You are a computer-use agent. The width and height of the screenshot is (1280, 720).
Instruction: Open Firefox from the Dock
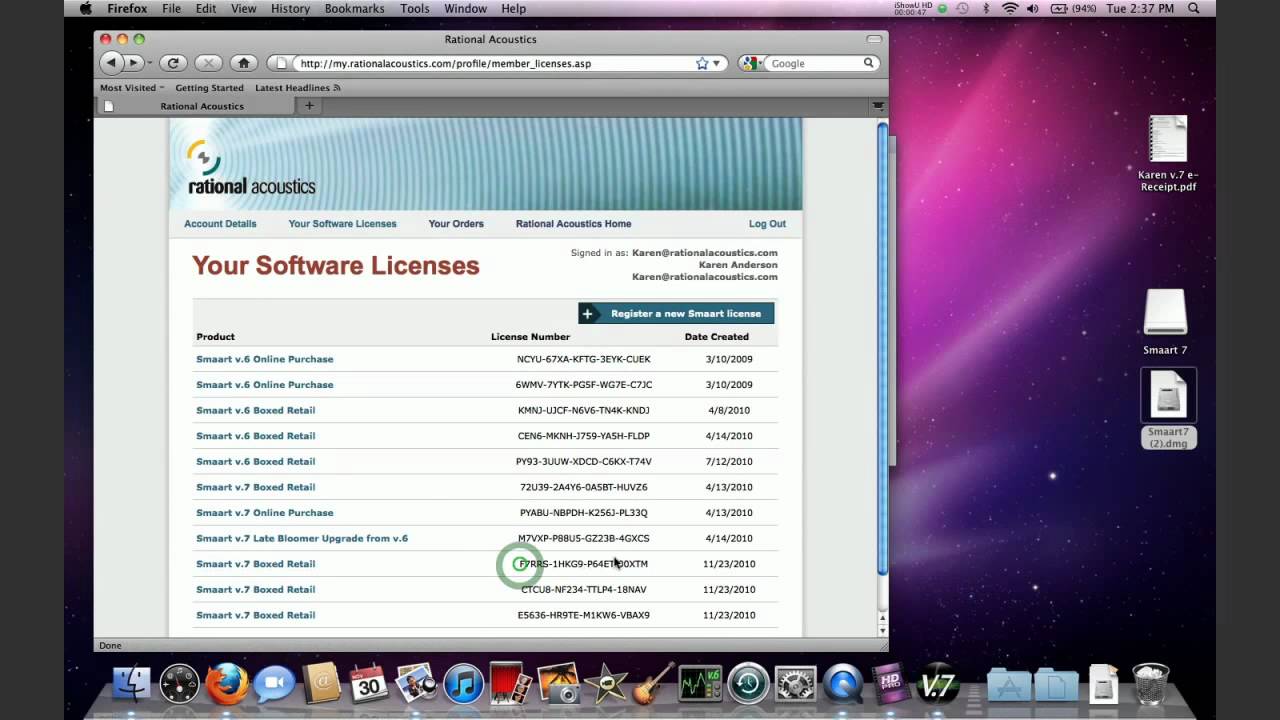[x=227, y=684]
